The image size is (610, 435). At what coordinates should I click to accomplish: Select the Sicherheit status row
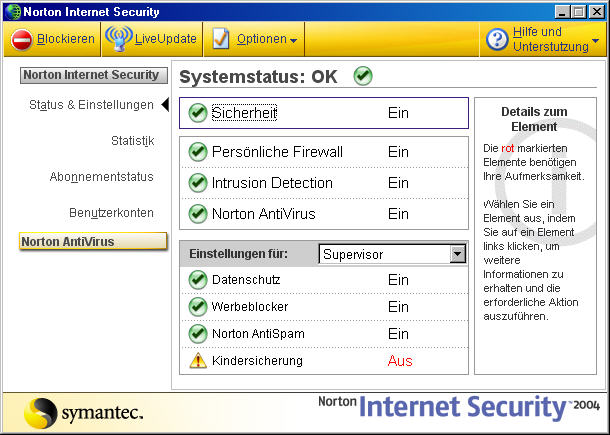click(324, 113)
